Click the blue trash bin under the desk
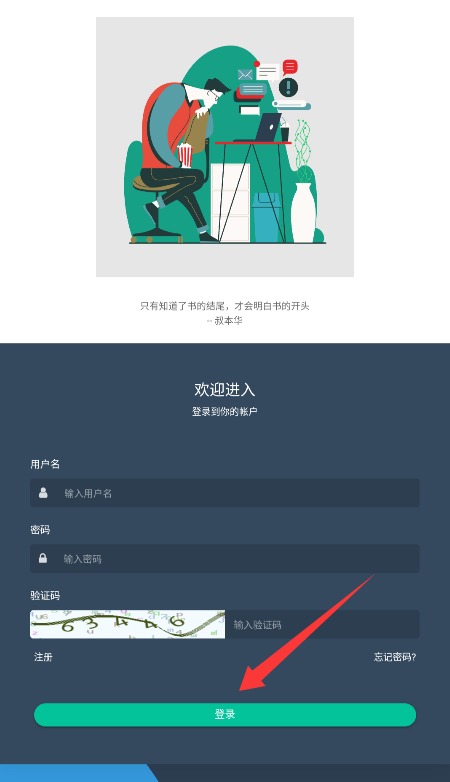 coord(266,217)
